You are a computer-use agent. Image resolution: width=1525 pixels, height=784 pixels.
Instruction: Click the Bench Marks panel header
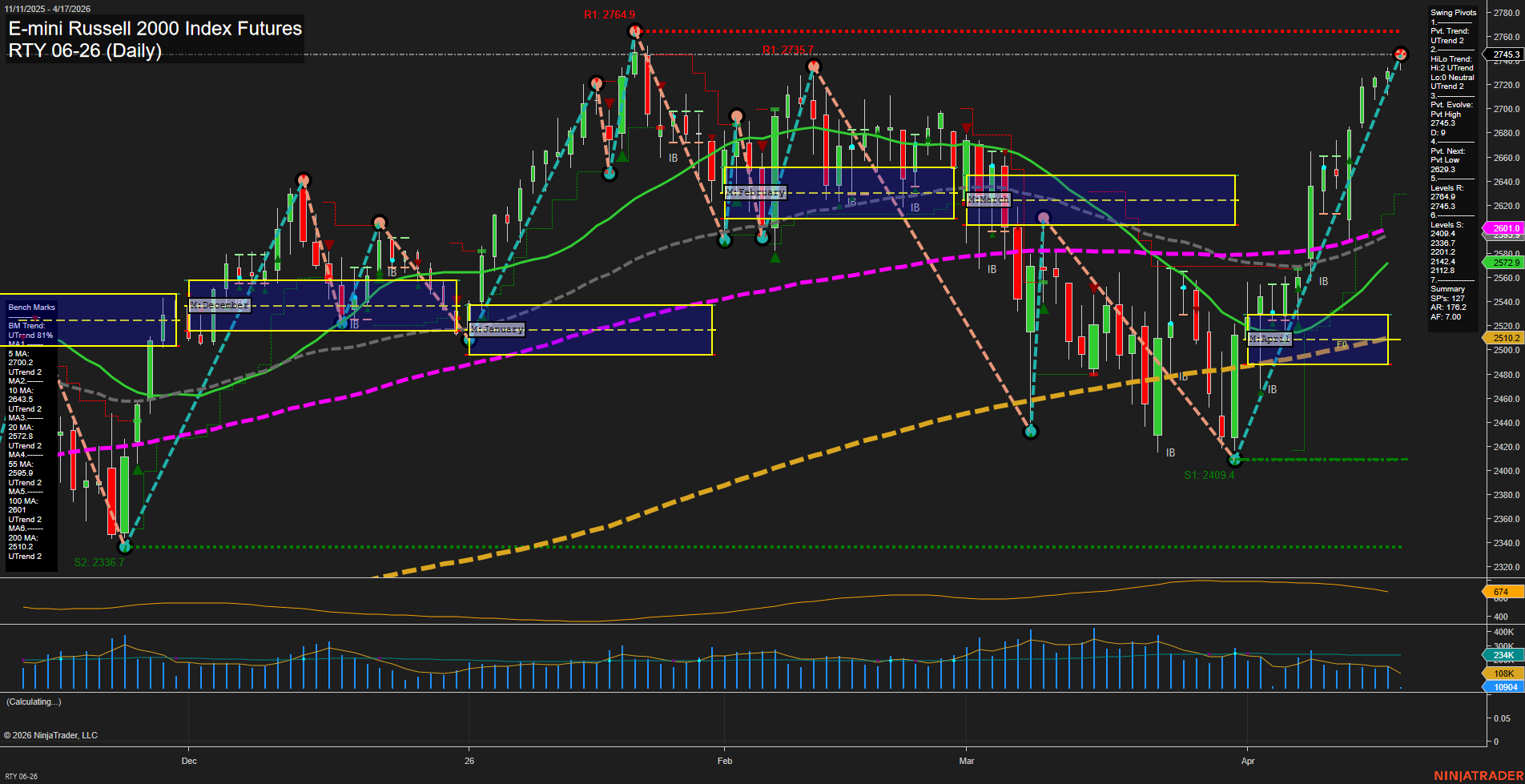[x=32, y=308]
